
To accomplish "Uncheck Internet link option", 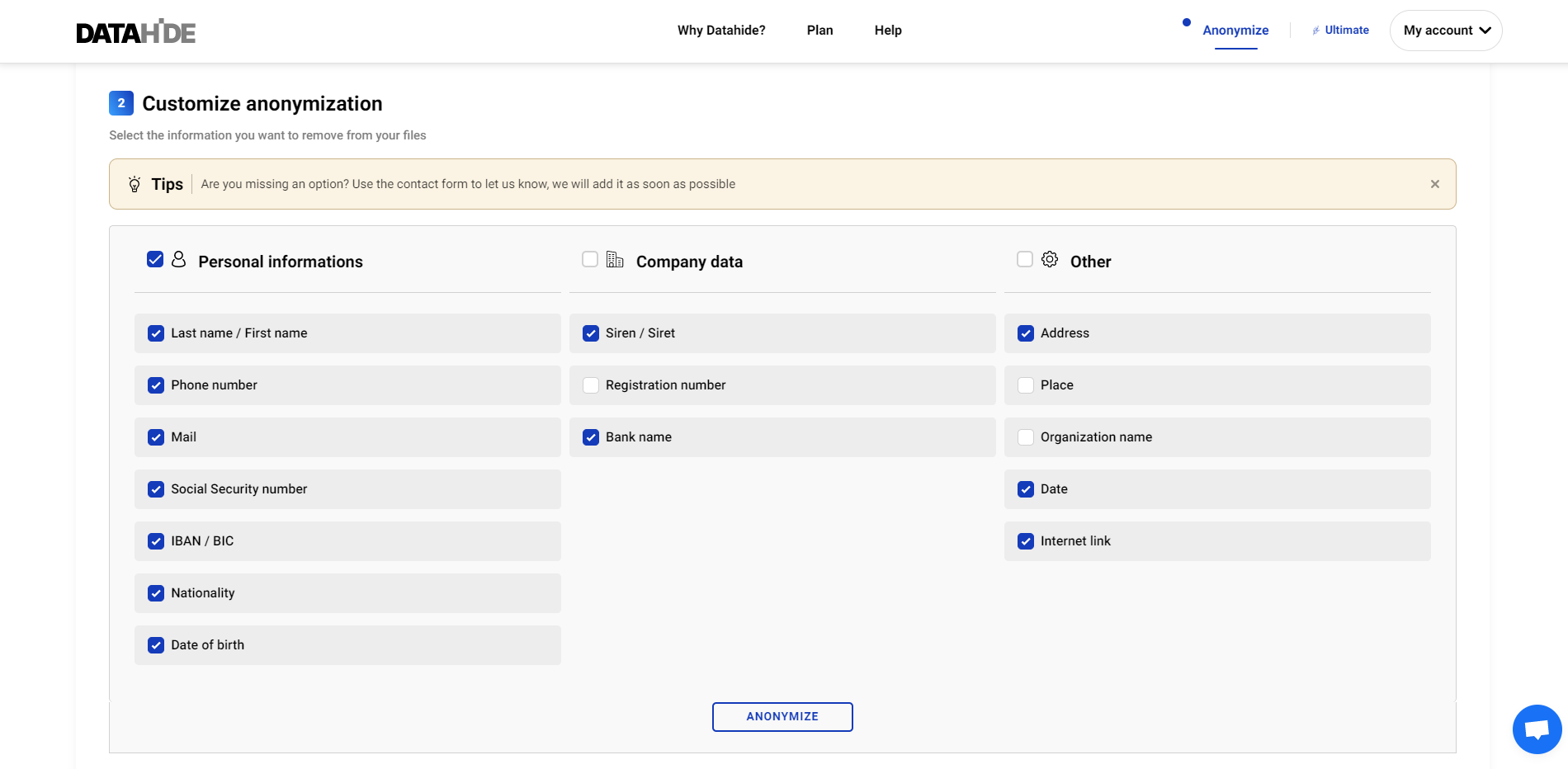I will point(1026,541).
